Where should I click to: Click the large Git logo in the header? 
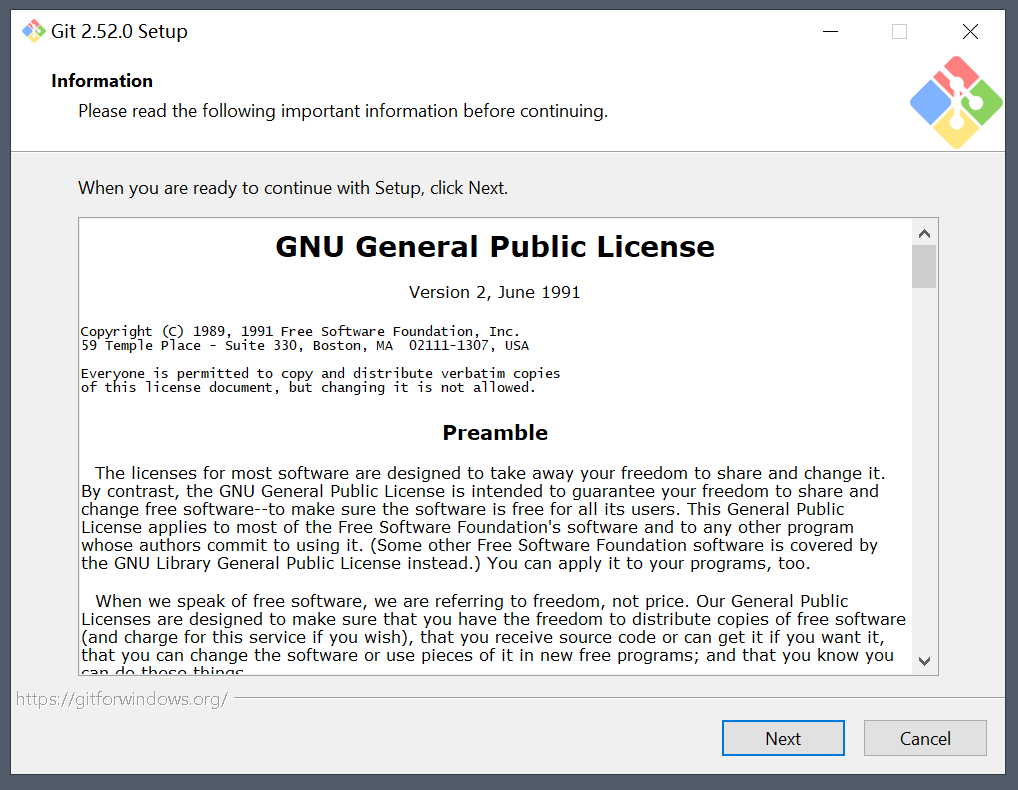coord(955,102)
